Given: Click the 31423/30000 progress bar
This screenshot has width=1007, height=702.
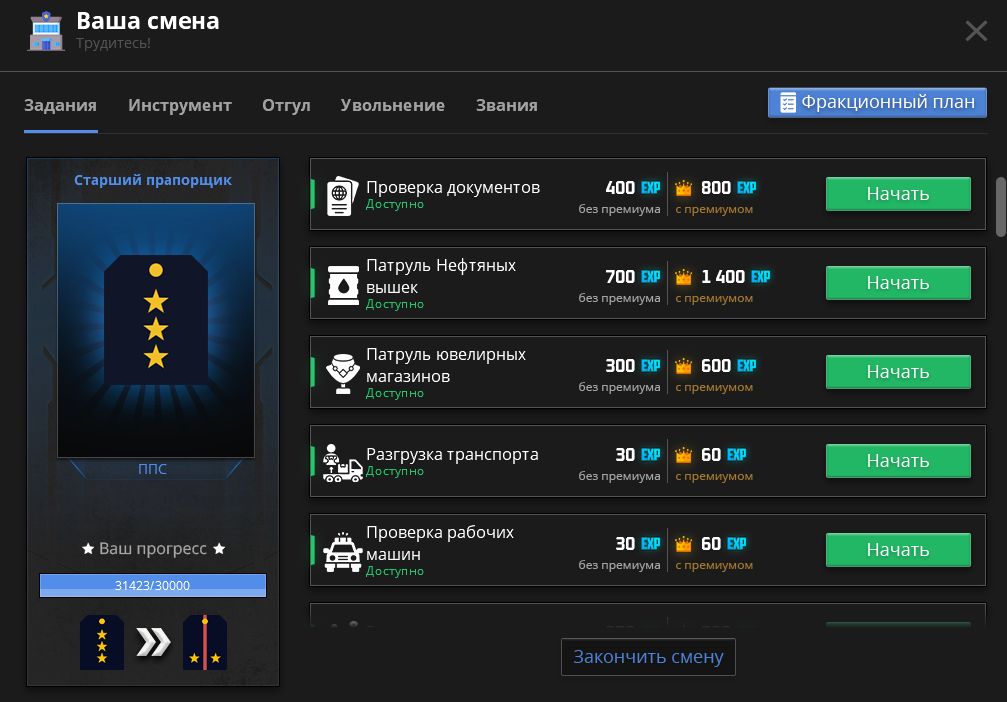Looking at the screenshot, I should [x=153, y=585].
